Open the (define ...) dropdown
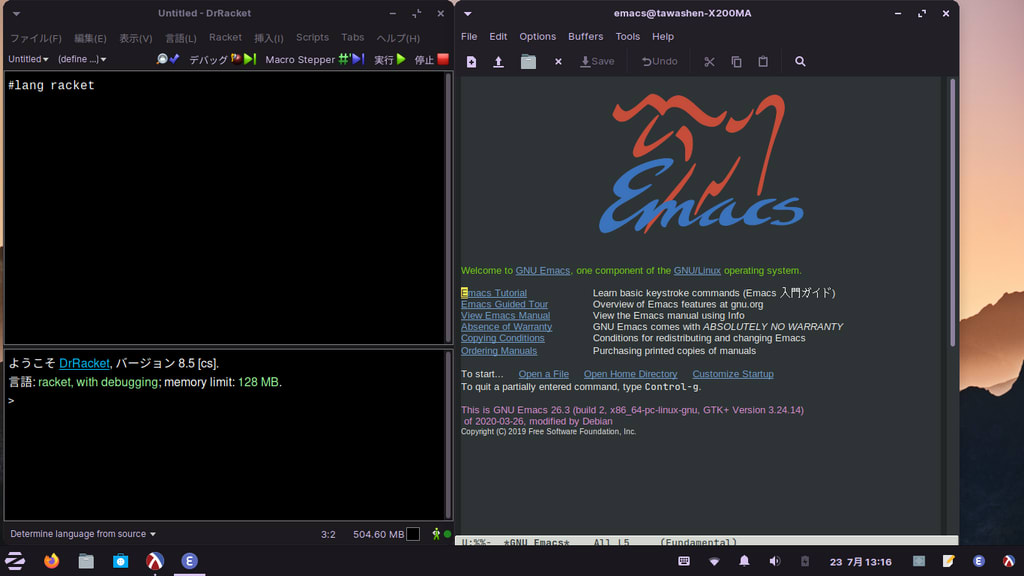The image size is (1024, 576). coord(82,59)
